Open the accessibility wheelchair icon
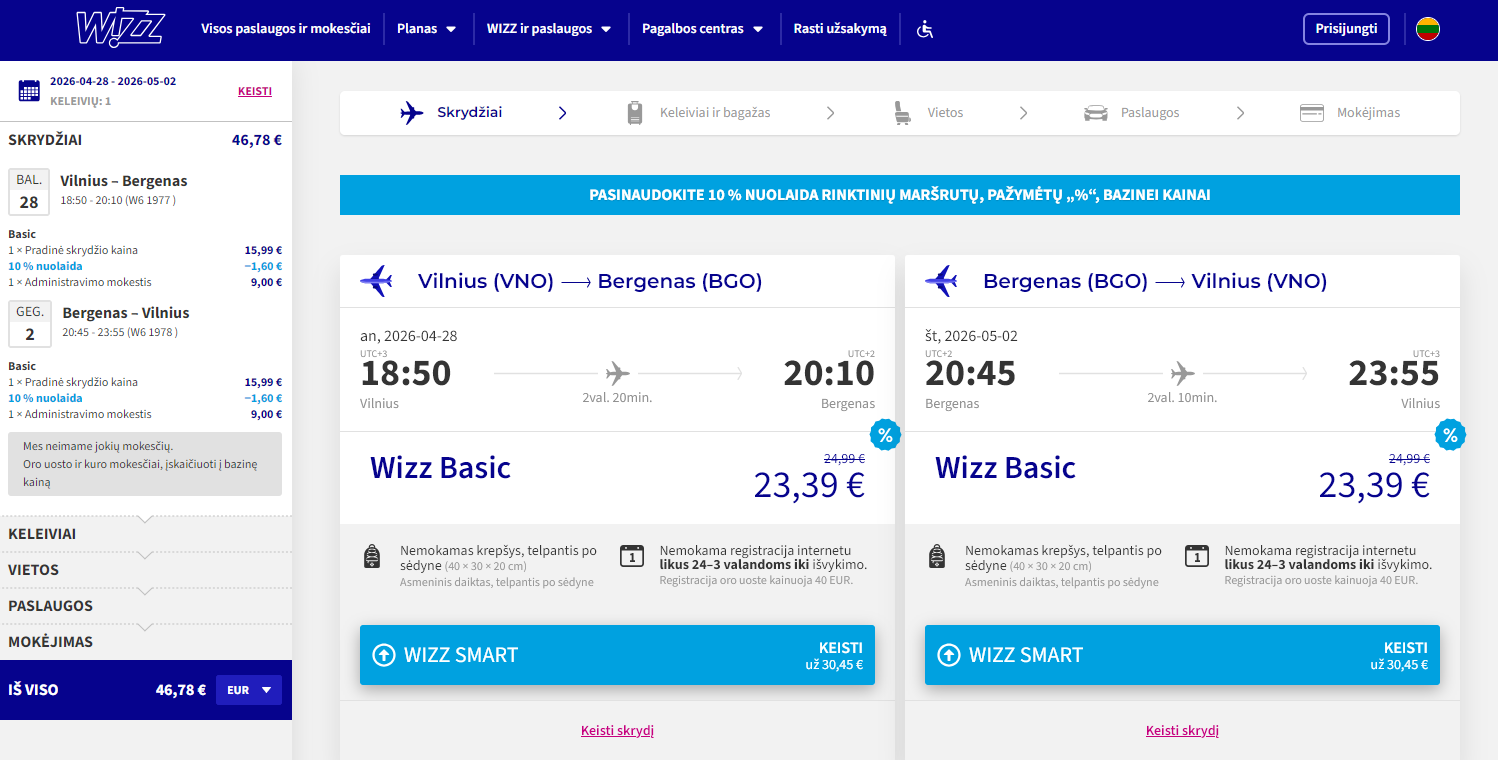Viewport: 1498px width, 760px height. pos(925,29)
